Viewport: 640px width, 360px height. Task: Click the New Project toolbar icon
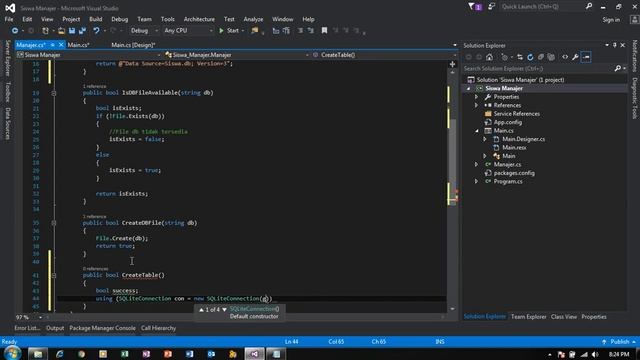click(45, 31)
